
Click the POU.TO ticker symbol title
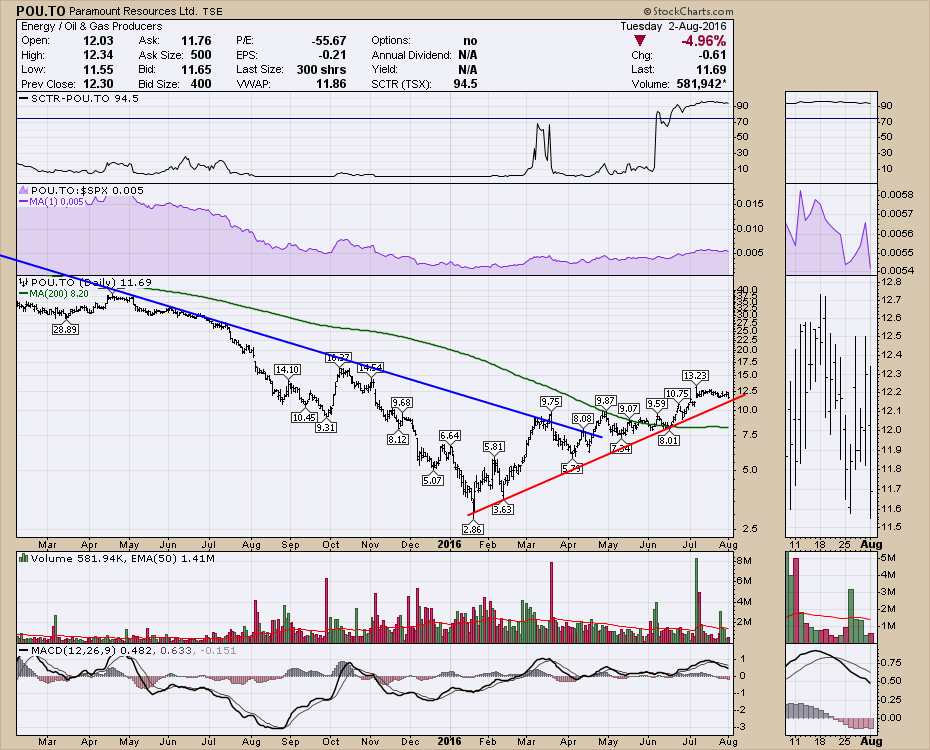(41, 11)
